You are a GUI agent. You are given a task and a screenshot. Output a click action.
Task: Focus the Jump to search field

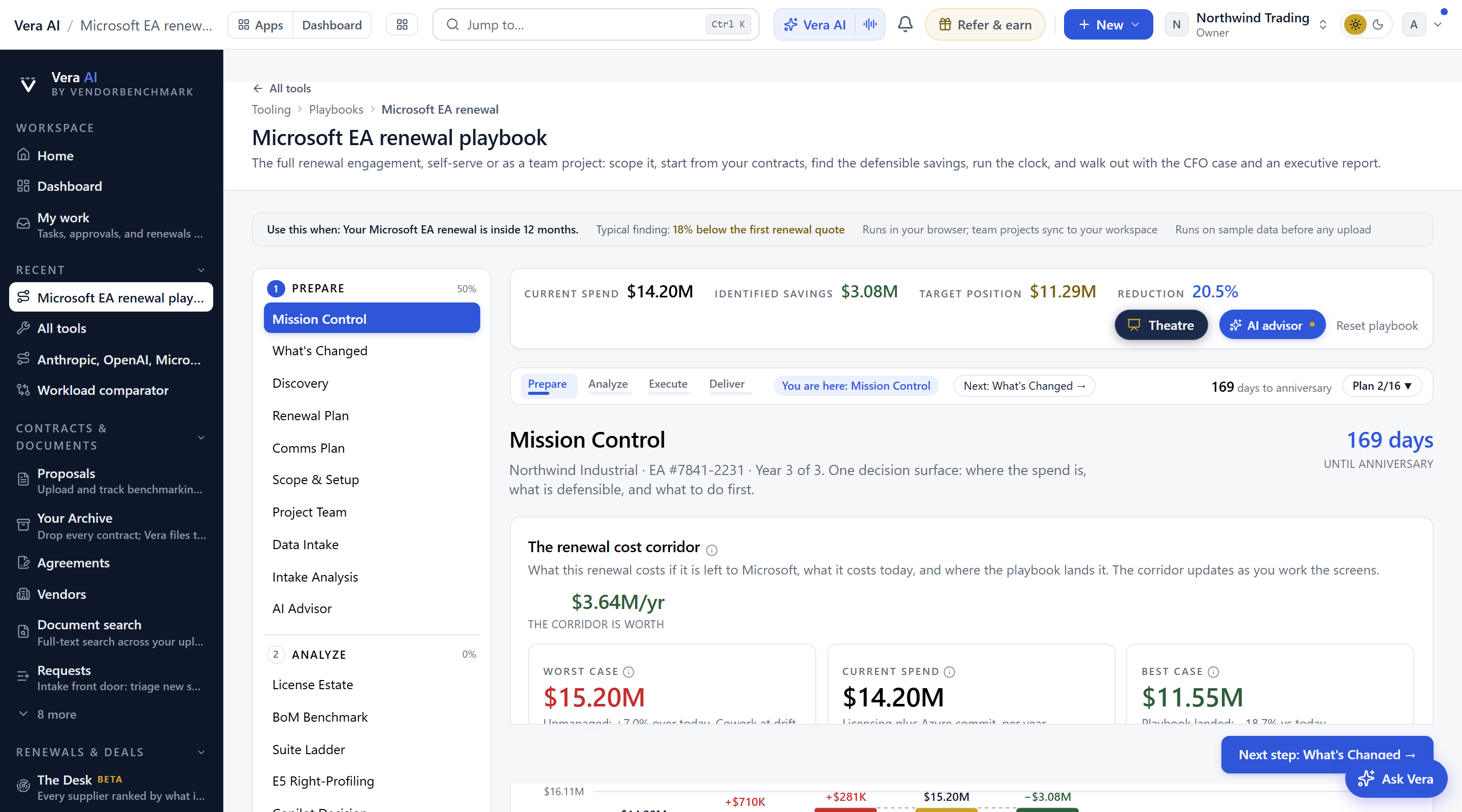point(595,24)
